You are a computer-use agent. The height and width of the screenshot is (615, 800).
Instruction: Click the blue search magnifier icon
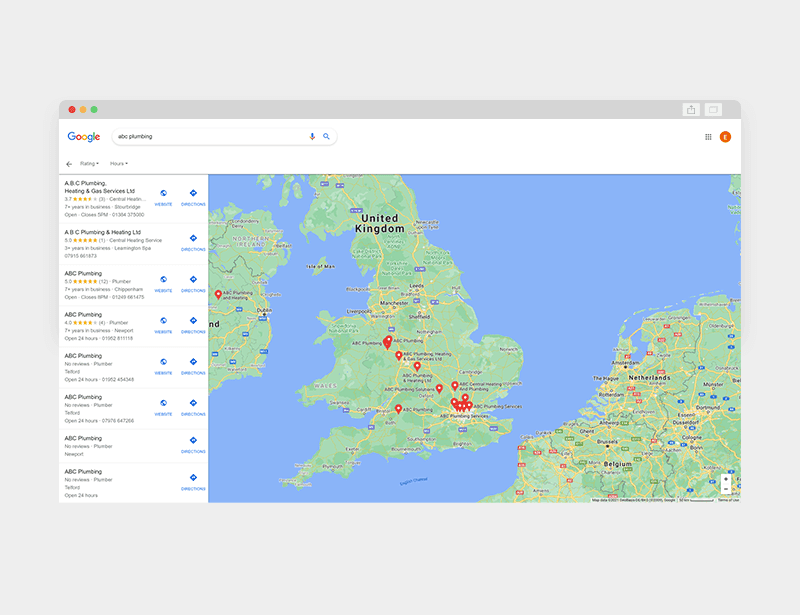[326, 136]
